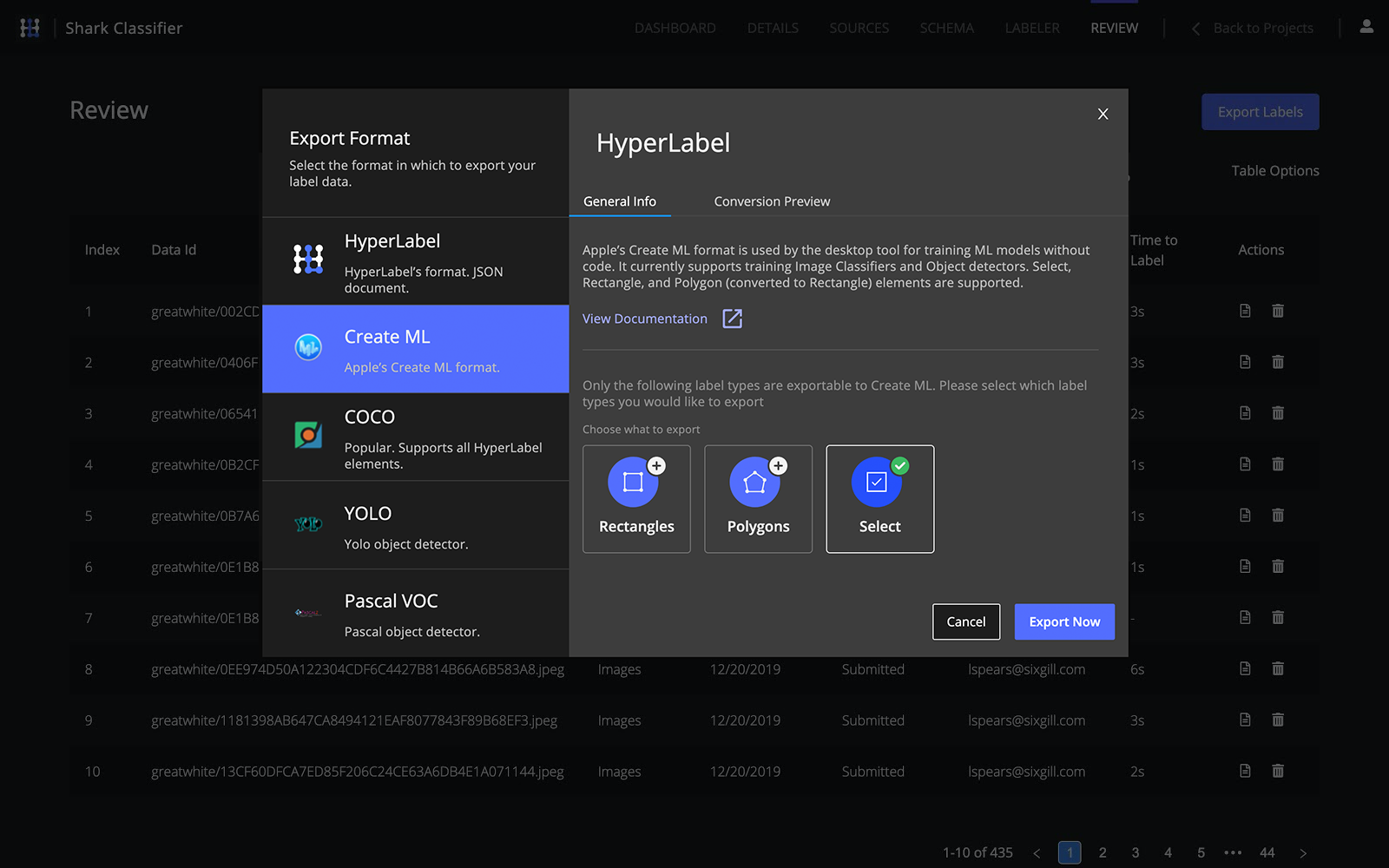Screen dimensions: 1389x868
Task: Go Back to Projects
Action: point(1252,28)
